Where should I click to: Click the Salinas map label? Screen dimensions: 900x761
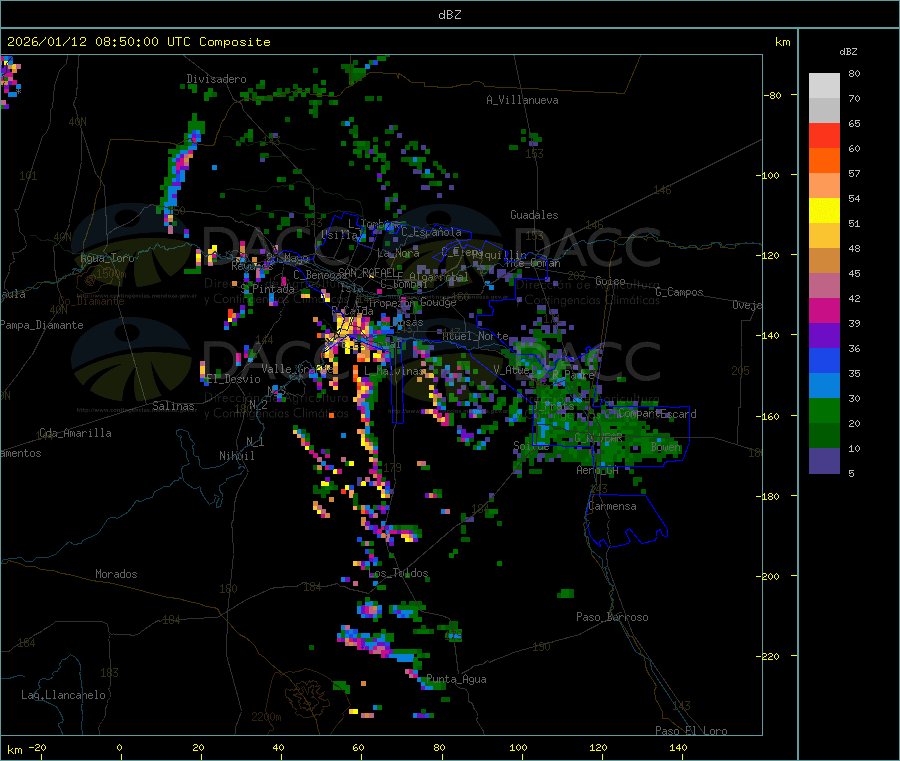click(x=173, y=406)
